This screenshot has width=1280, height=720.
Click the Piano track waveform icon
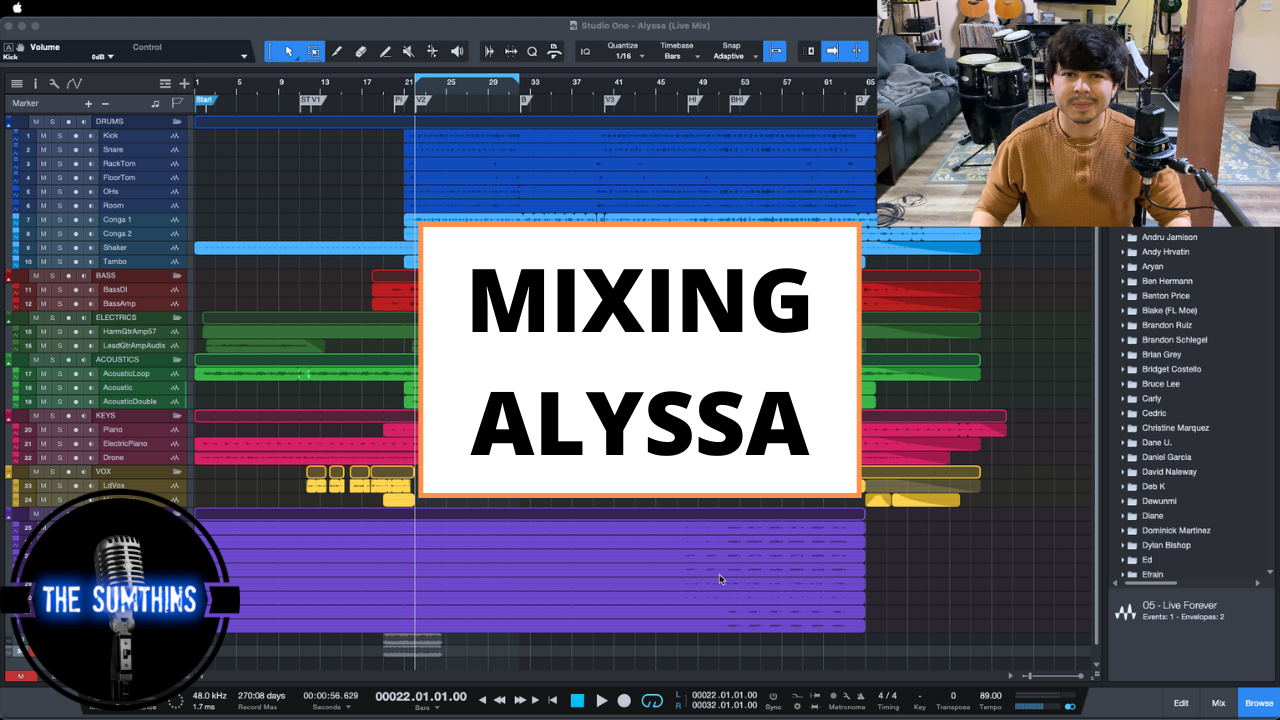(x=175, y=429)
